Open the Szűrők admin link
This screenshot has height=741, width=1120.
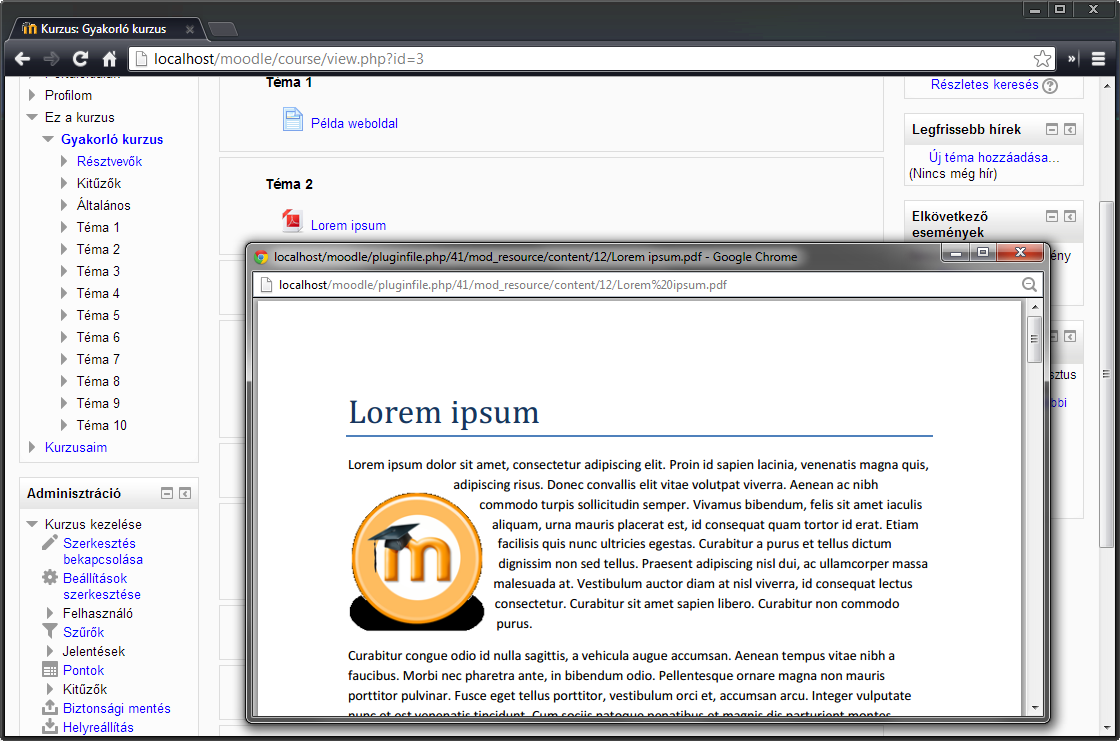point(83,632)
